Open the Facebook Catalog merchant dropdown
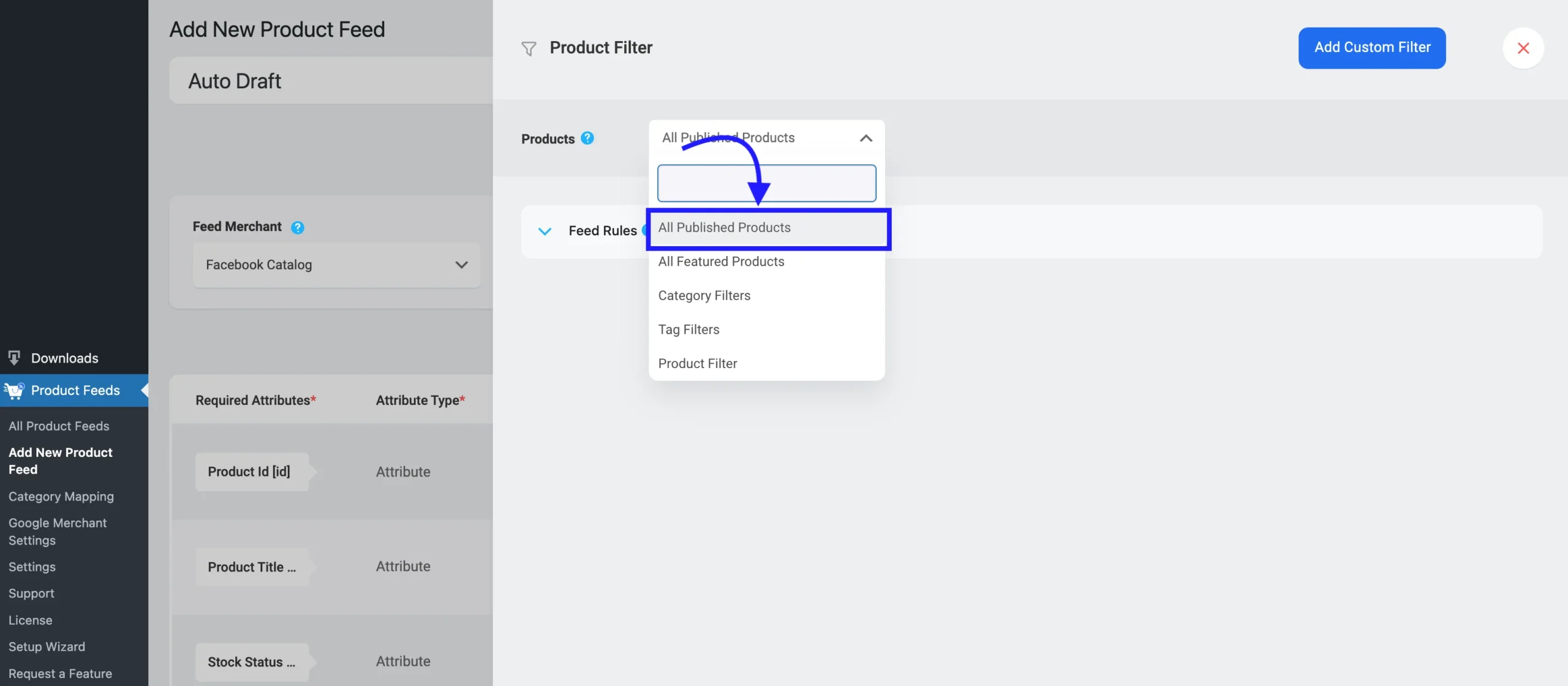Viewport: 1568px width, 686px height. pos(336,265)
